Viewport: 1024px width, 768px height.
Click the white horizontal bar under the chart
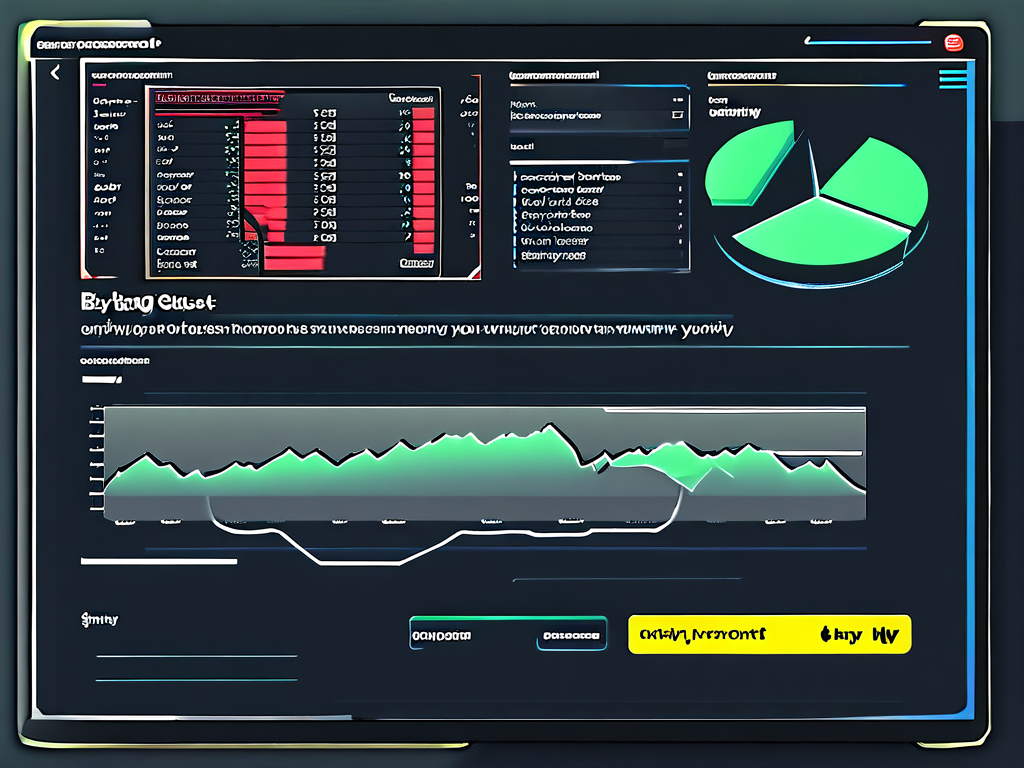[x=158, y=562]
